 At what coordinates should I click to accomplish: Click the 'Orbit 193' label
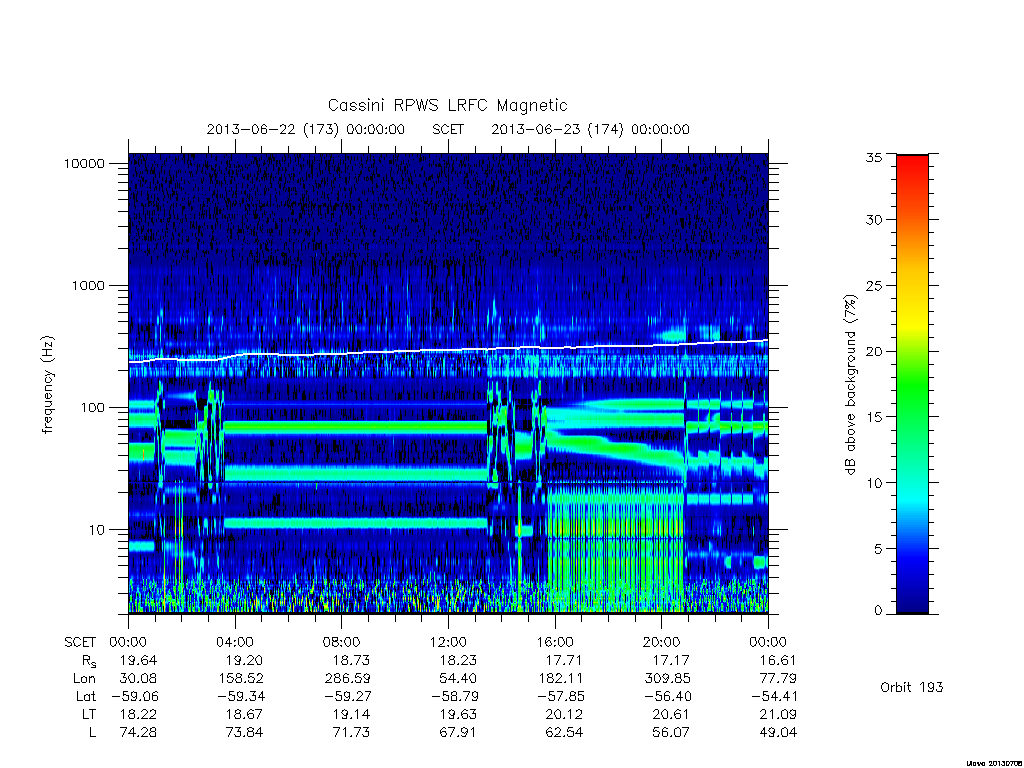coord(912,687)
